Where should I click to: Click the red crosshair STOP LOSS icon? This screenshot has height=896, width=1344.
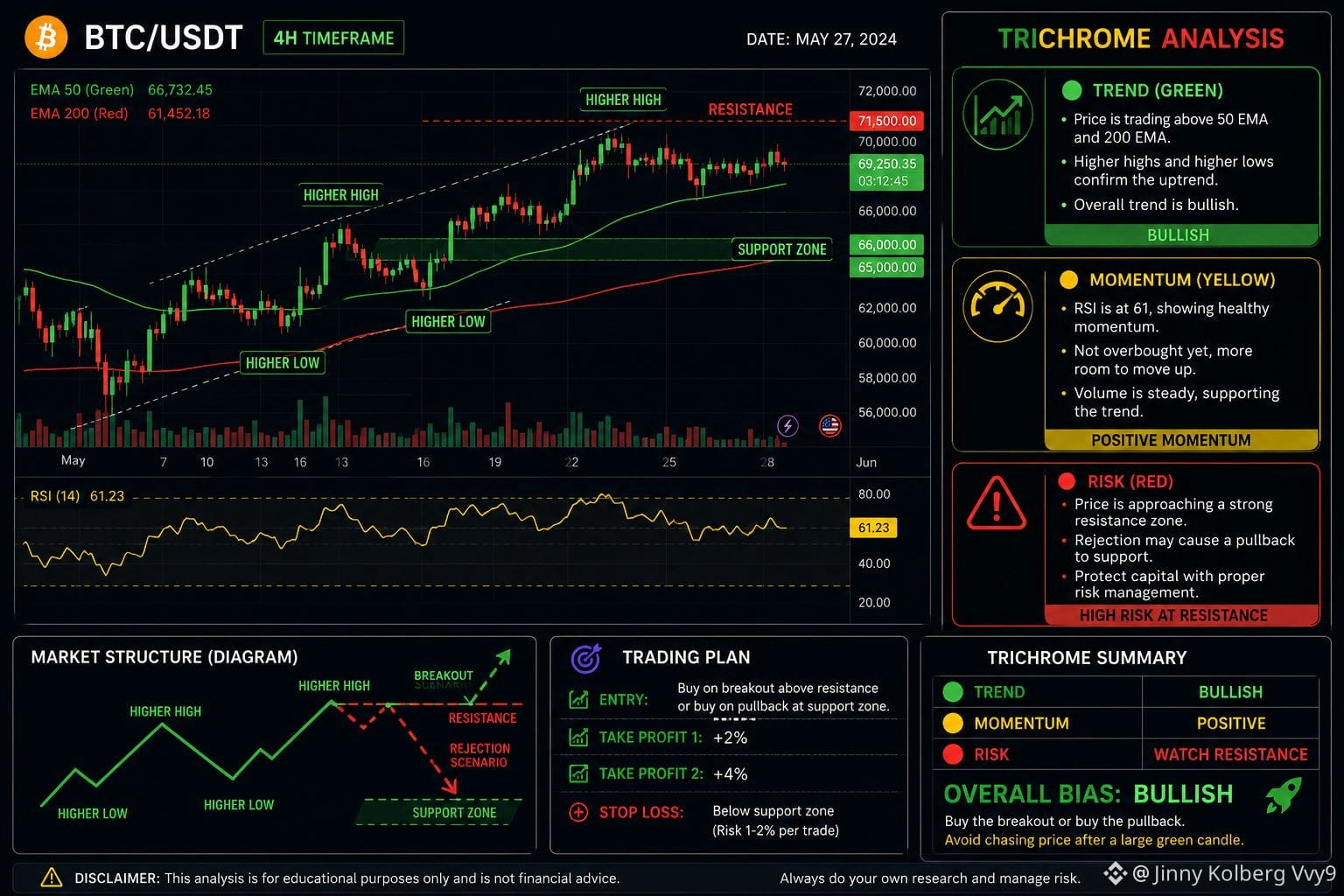[x=578, y=812]
